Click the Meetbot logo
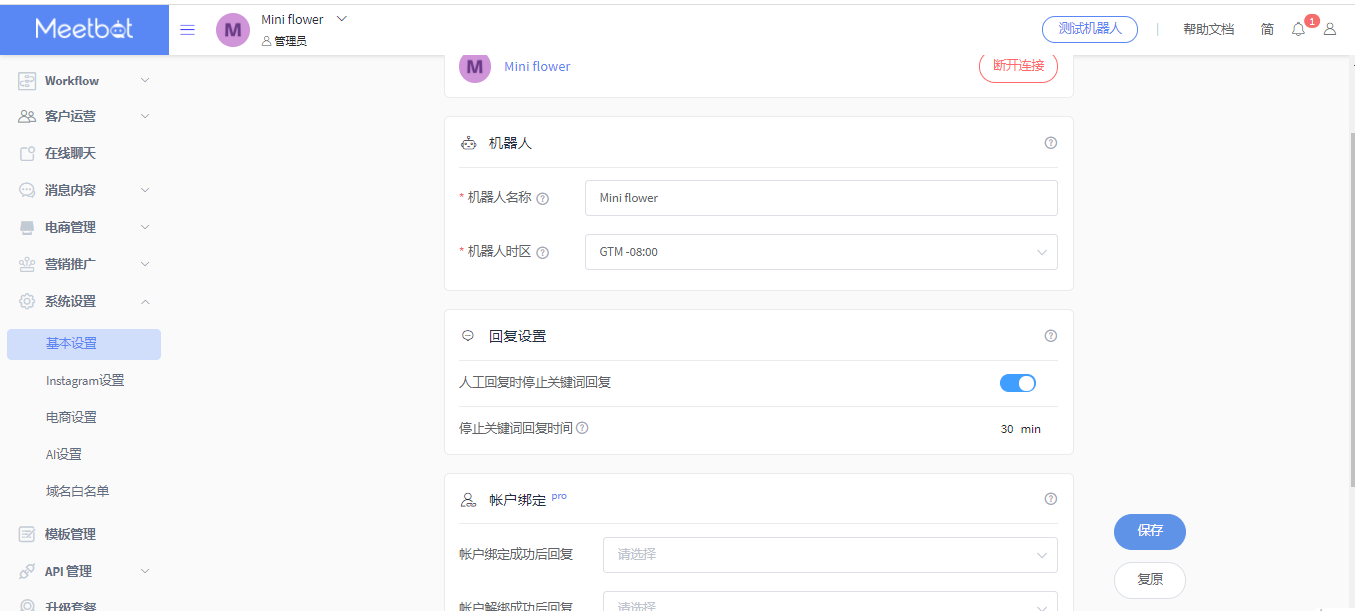 [x=84, y=28]
